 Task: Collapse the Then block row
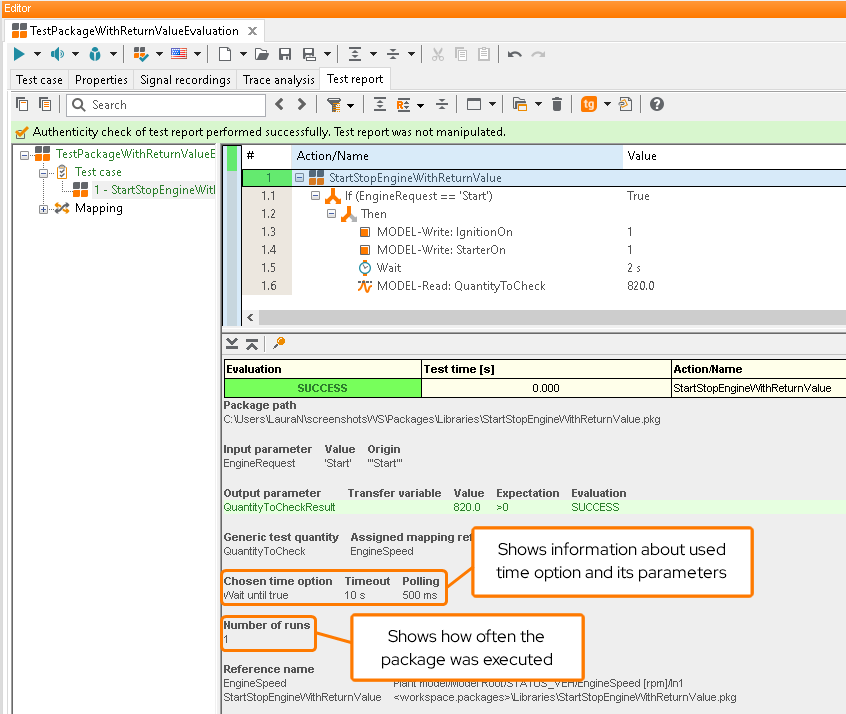(331, 214)
